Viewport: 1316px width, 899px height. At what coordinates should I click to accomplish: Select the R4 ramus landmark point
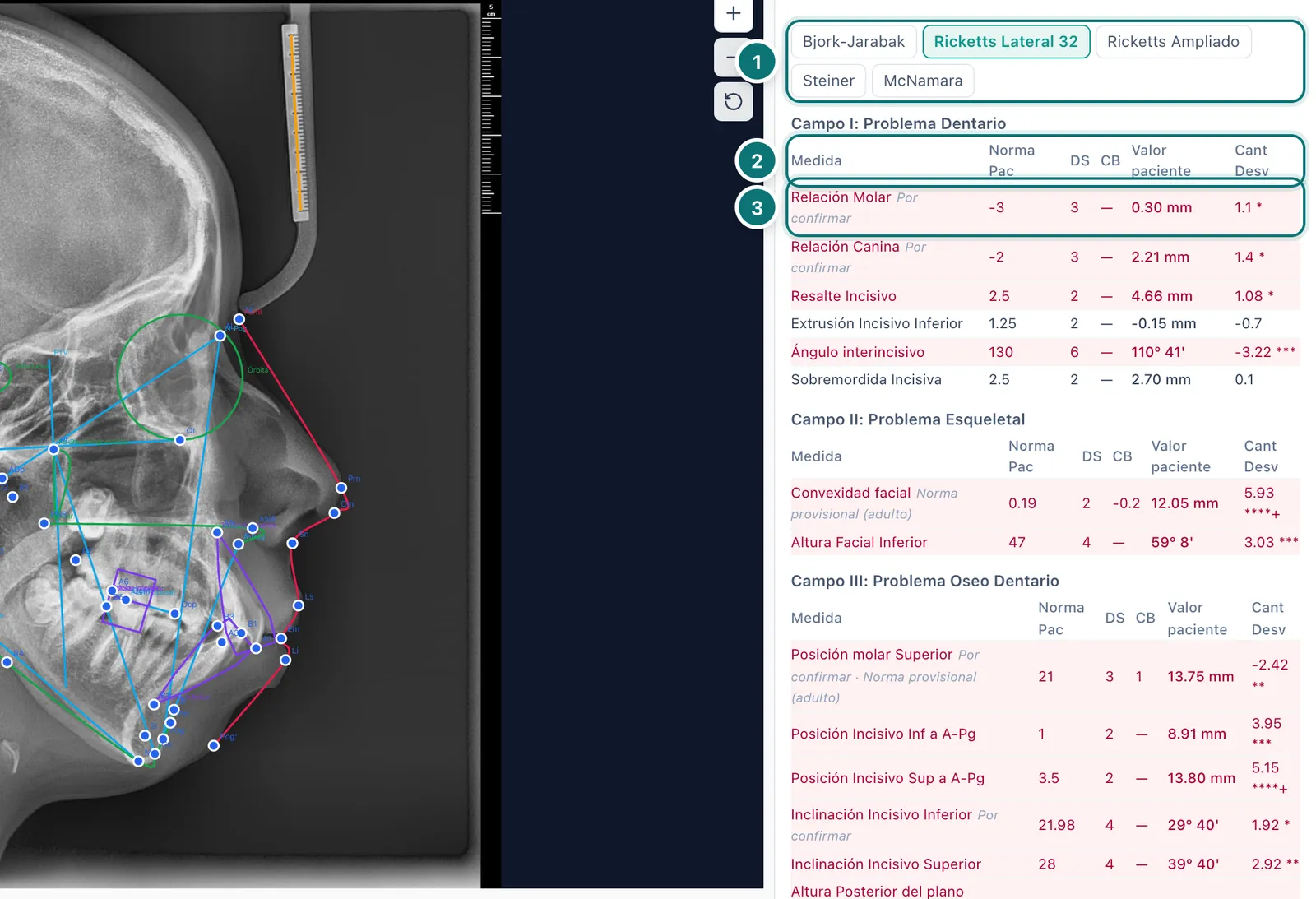pyautogui.click(x=7, y=661)
